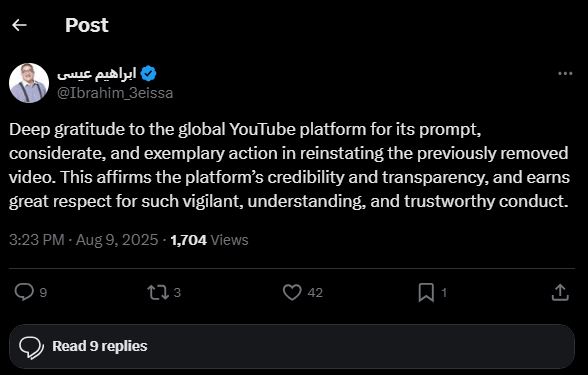Open the three-dot more options menu

565,74
